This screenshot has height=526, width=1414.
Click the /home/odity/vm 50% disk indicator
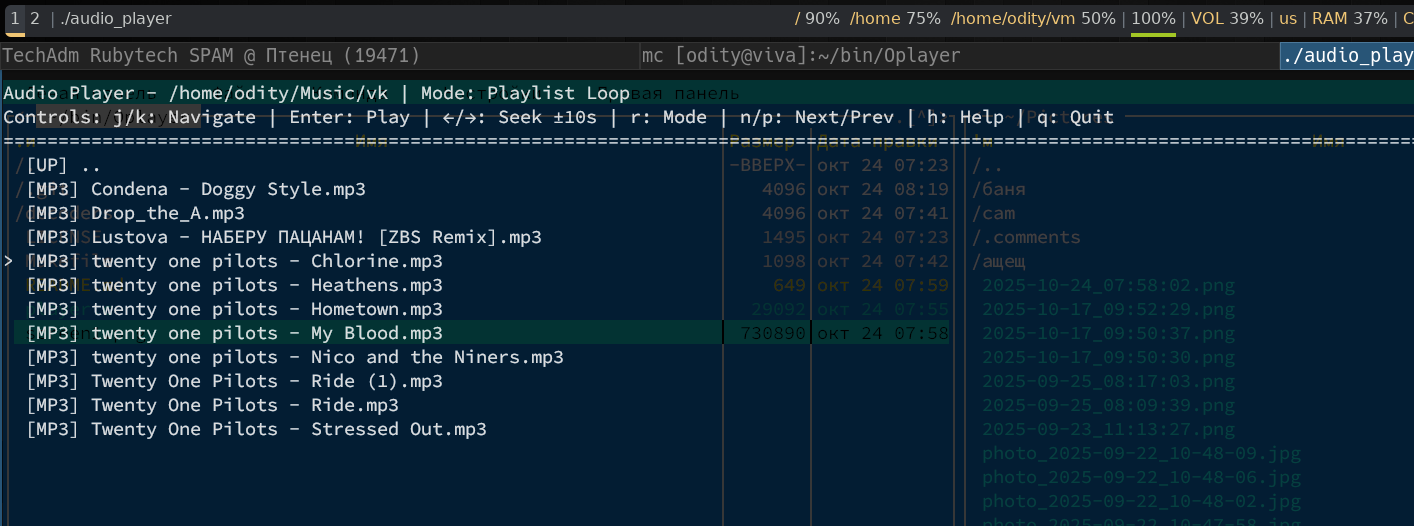click(x=1033, y=18)
